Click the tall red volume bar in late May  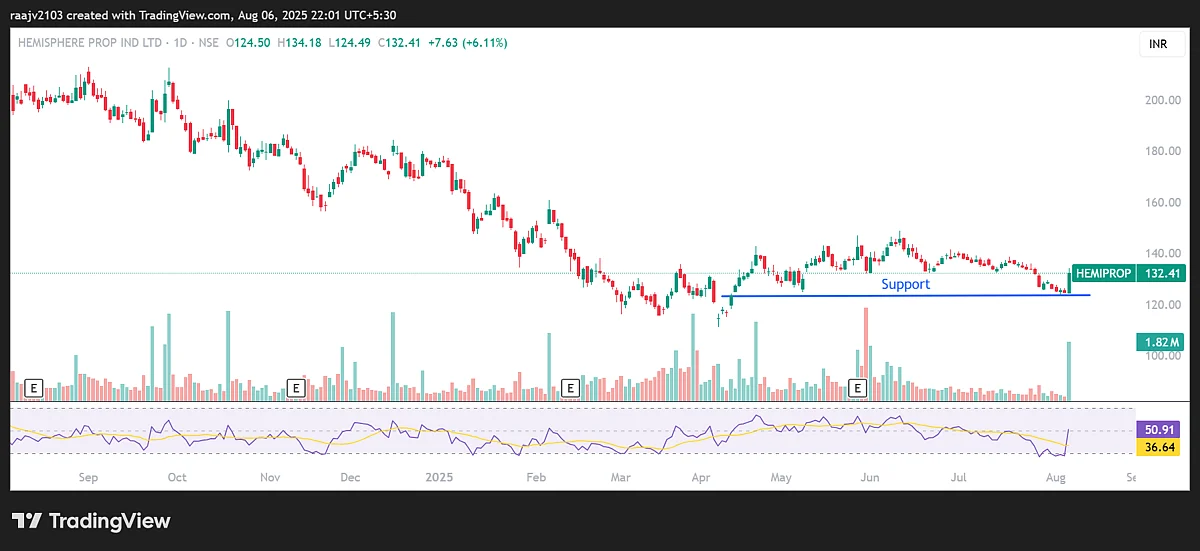tap(865, 354)
